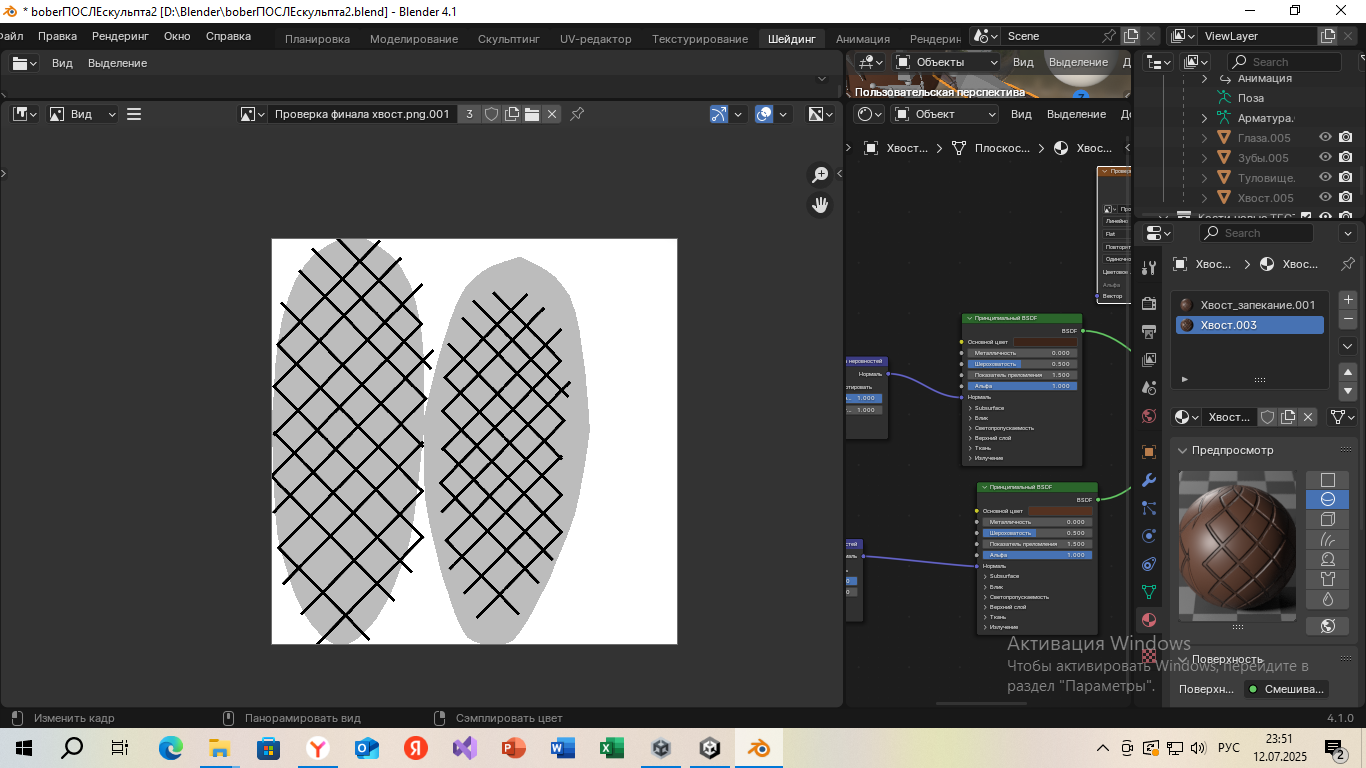The image size is (1366, 768).
Task: Disable Туловище mesh in renders camera icon
Action: pyautogui.click(x=1346, y=178)
